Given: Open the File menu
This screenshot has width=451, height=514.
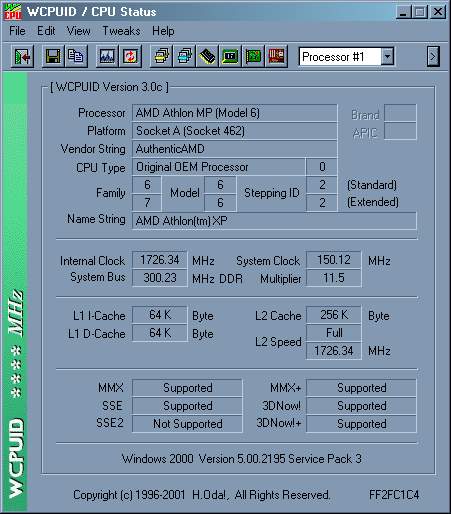Looking at the screenshot, I should tap(17, 31).
